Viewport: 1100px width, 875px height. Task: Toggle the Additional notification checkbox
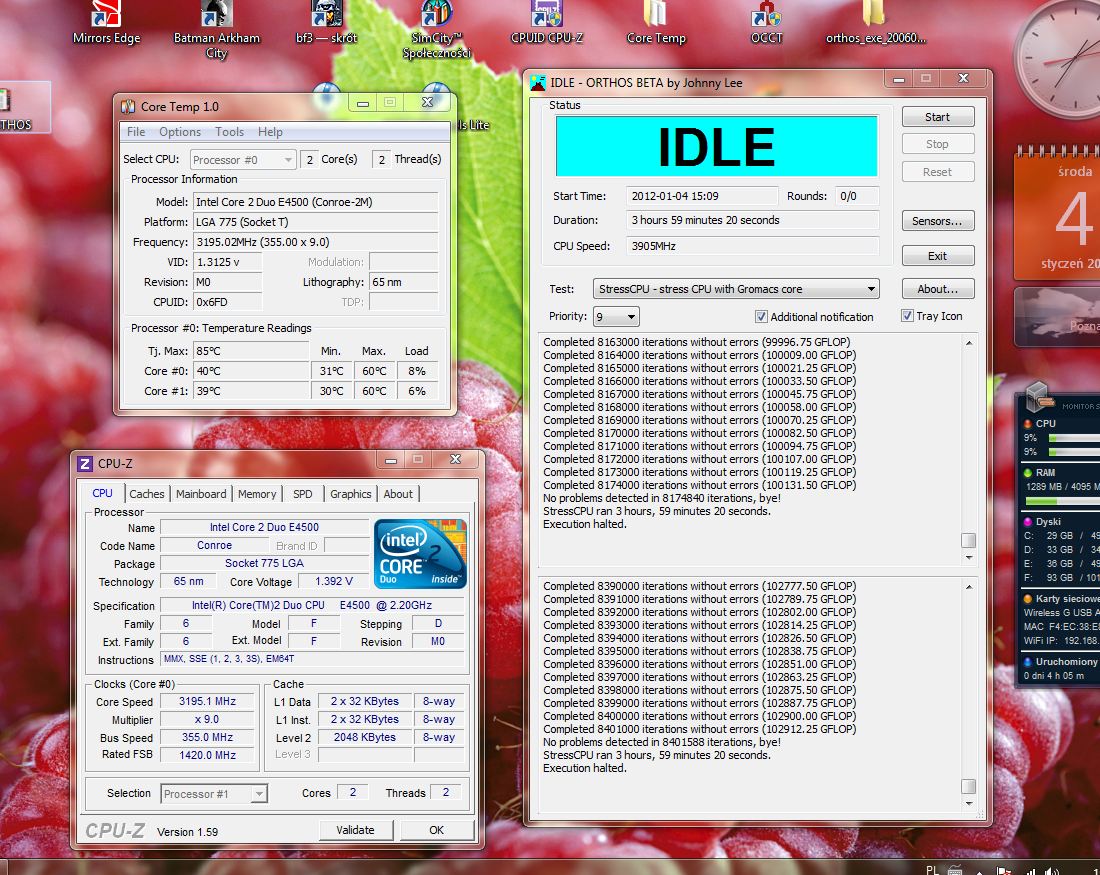click(761, 316)
